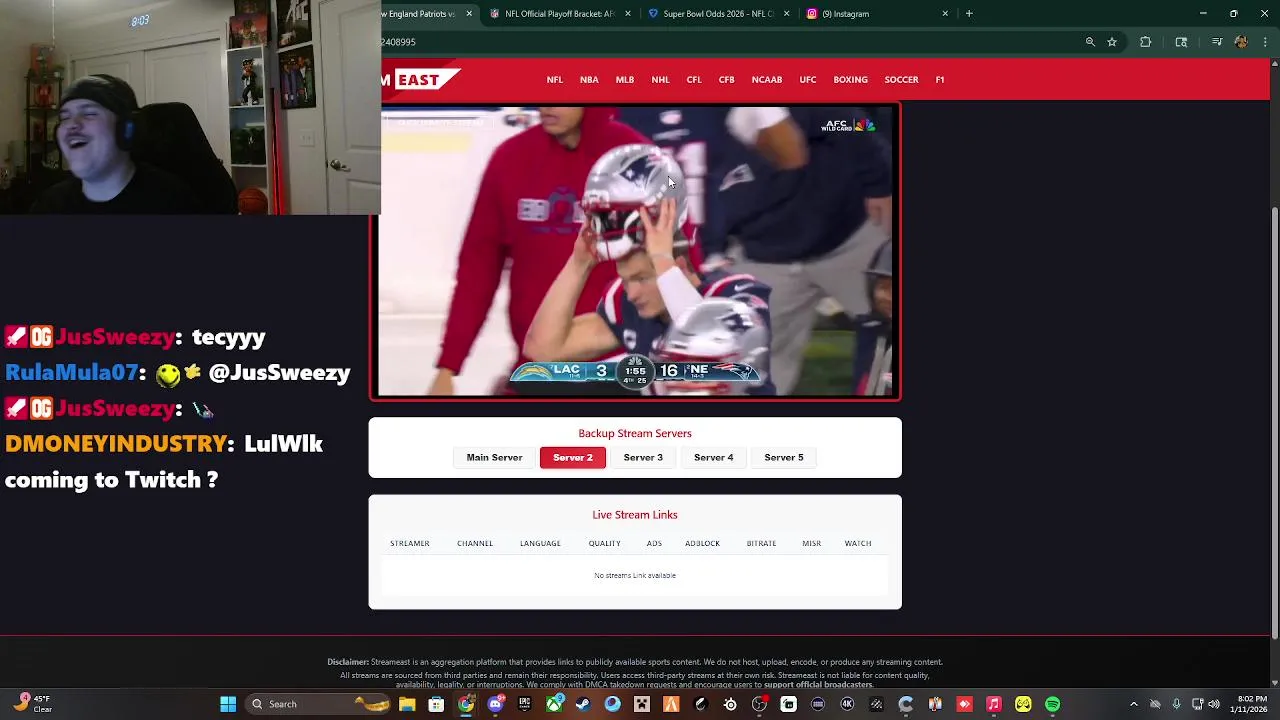Go to the CFL section
Image resolution: width=1280 pixels, height=720 pixels.
tap(694, 80)
